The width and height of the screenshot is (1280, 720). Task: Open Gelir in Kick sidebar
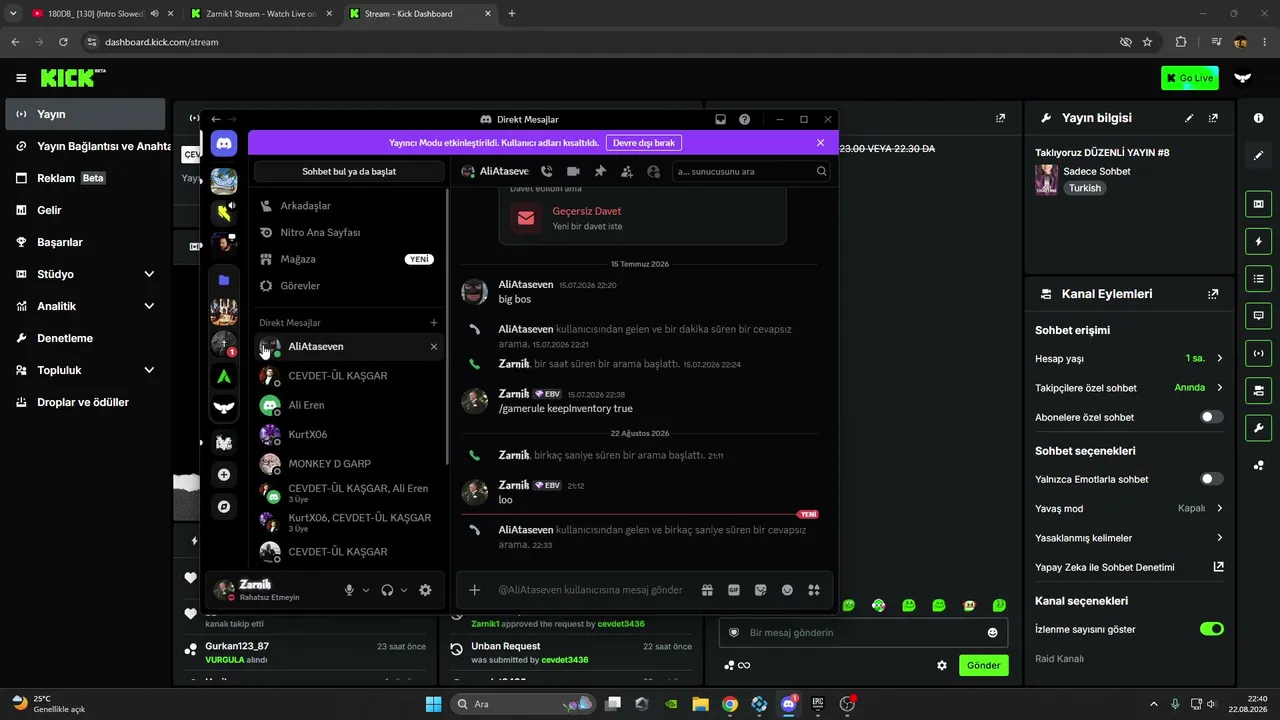coord(85,210)
